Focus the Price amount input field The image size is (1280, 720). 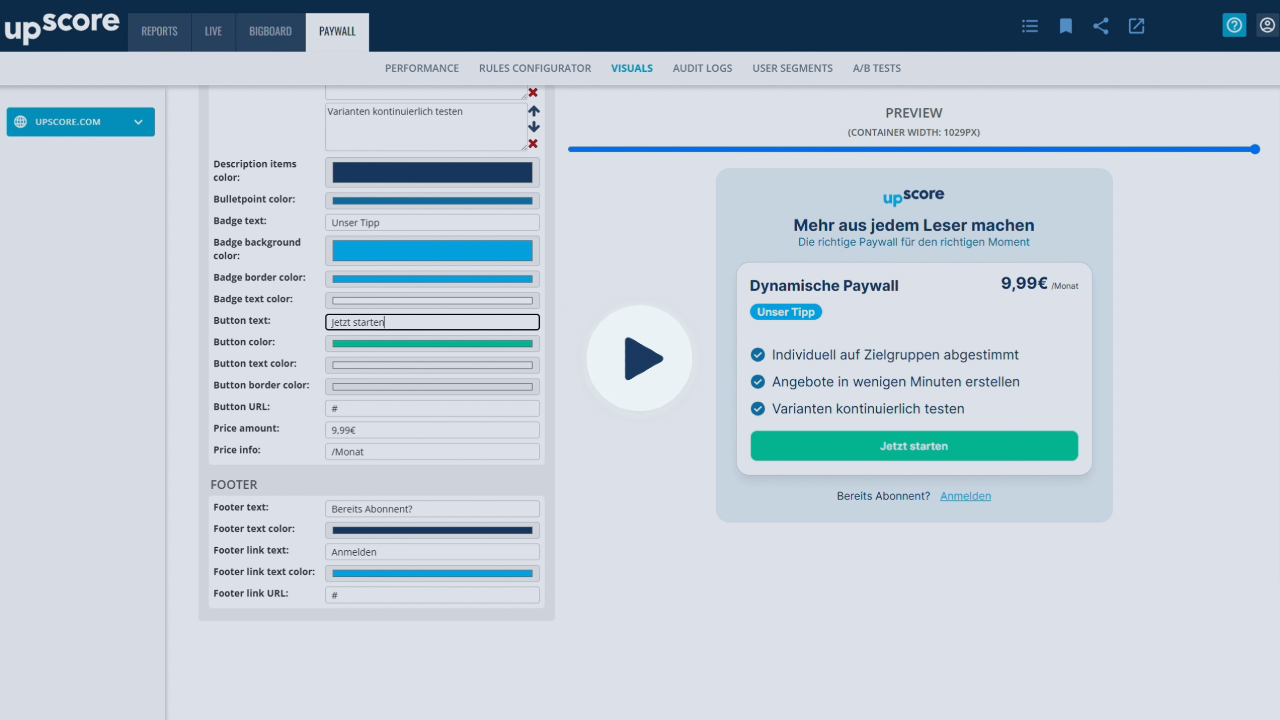[432, 430]
